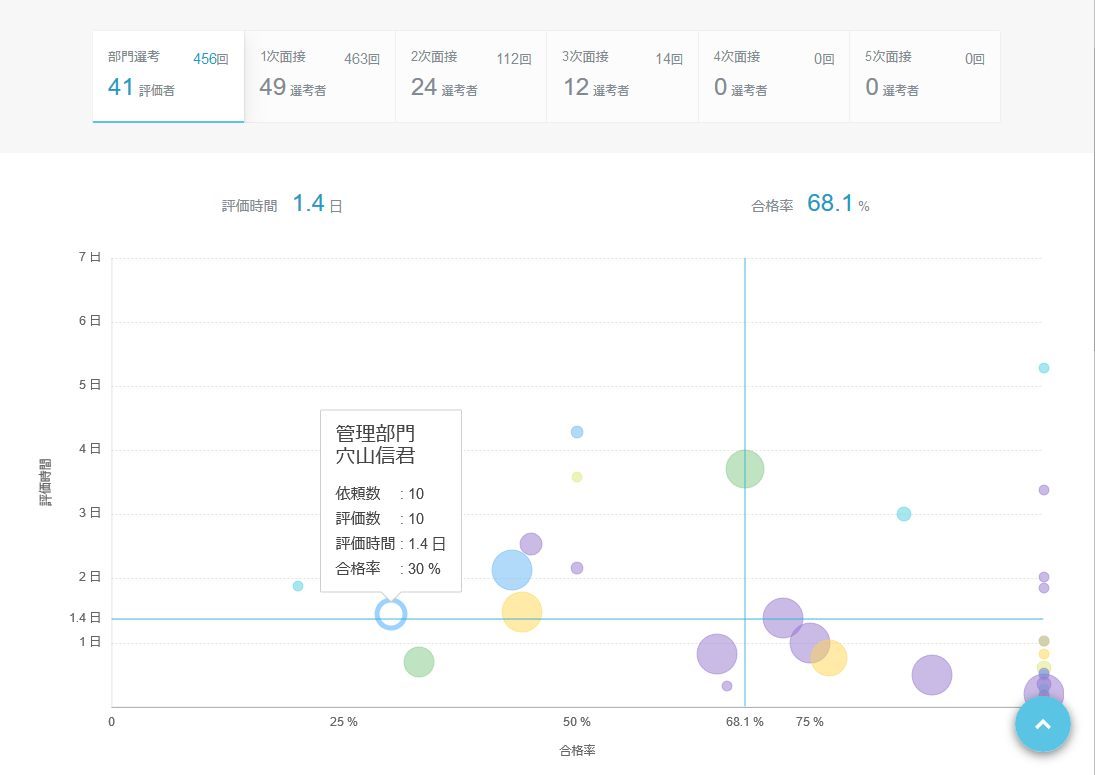Viewport: 1095px width, 775px height.
Task: Select the small cyan bubble left of tooltip
Action: [x=298, y=586]
